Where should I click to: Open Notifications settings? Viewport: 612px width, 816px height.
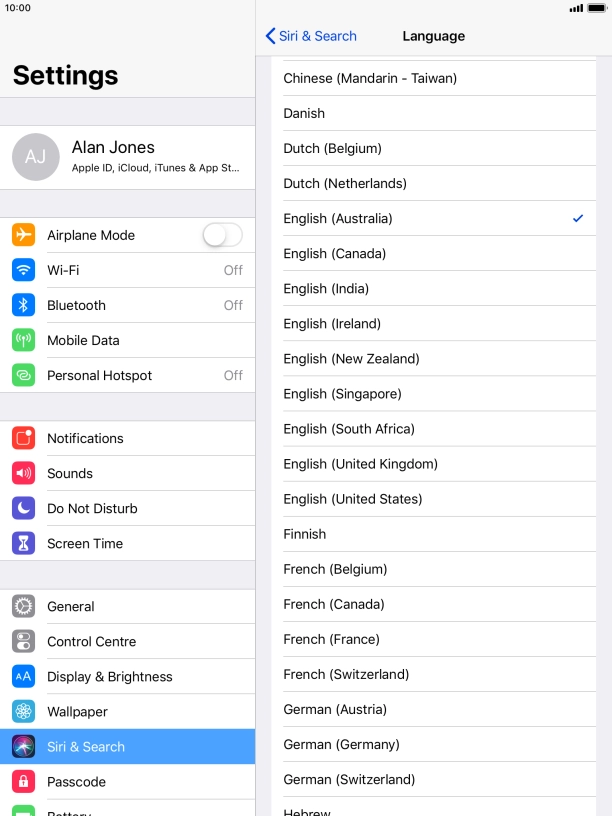coord(128,438)
